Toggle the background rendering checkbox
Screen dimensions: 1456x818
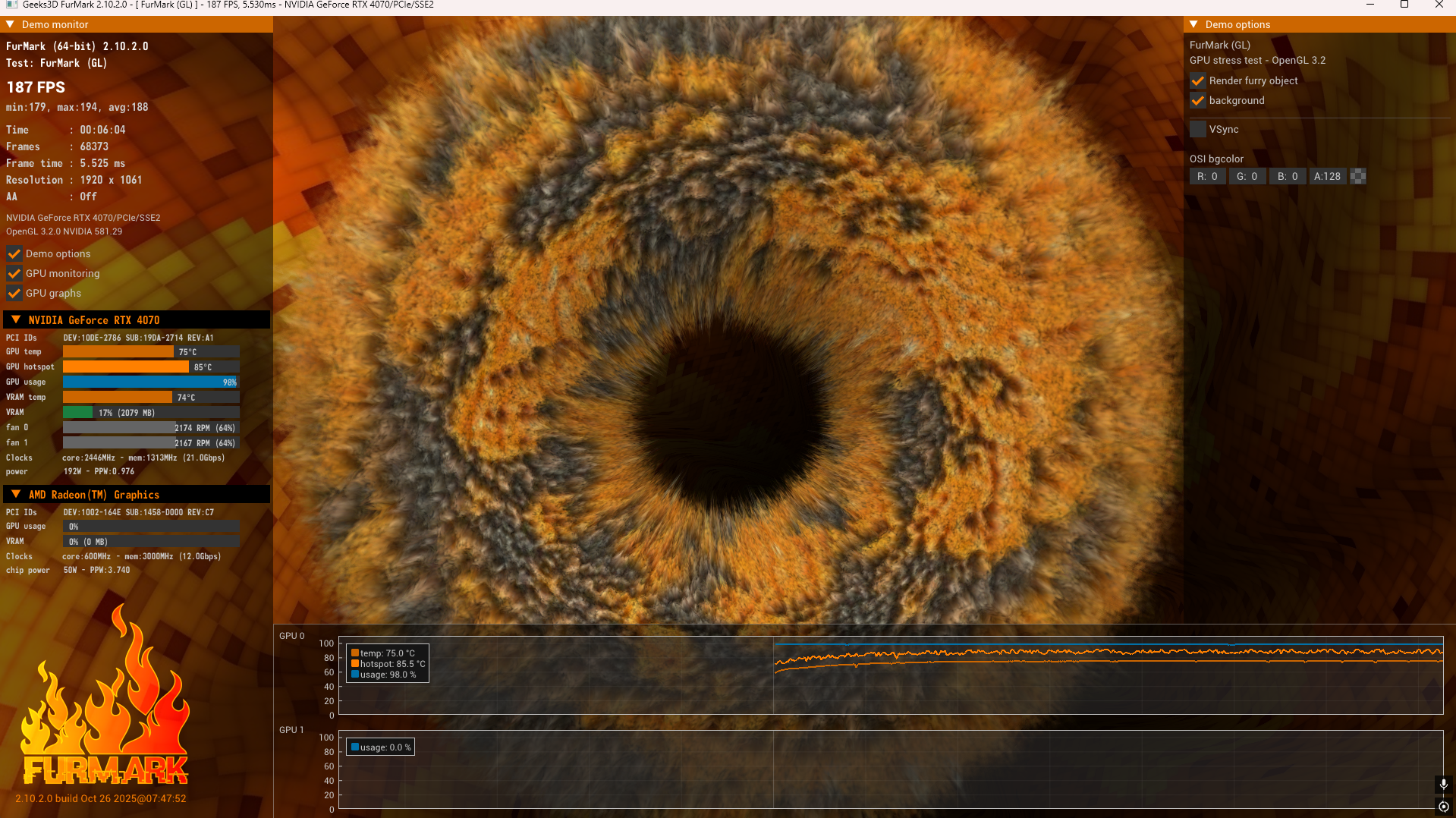click(1197, 100)
